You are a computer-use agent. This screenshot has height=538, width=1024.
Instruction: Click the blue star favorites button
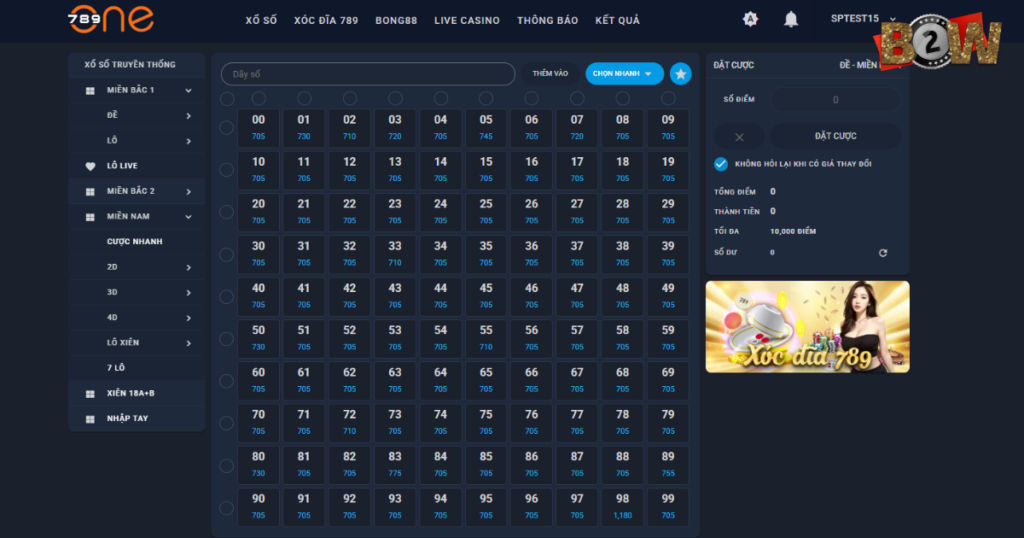pyautogui.click(x=680, y=74)
